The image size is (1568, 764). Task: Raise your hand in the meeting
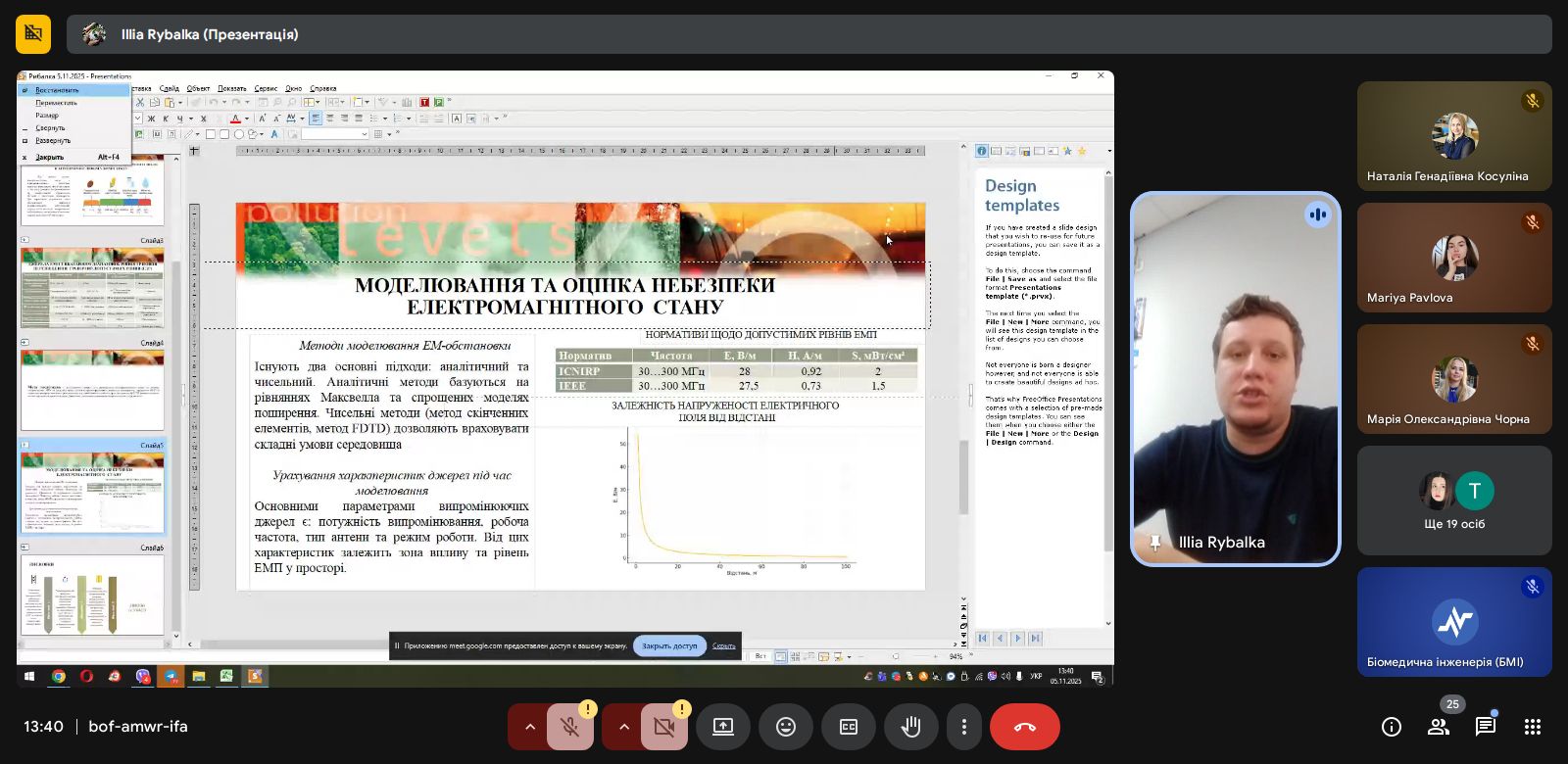pyautogui.click(x=911, y=727)
